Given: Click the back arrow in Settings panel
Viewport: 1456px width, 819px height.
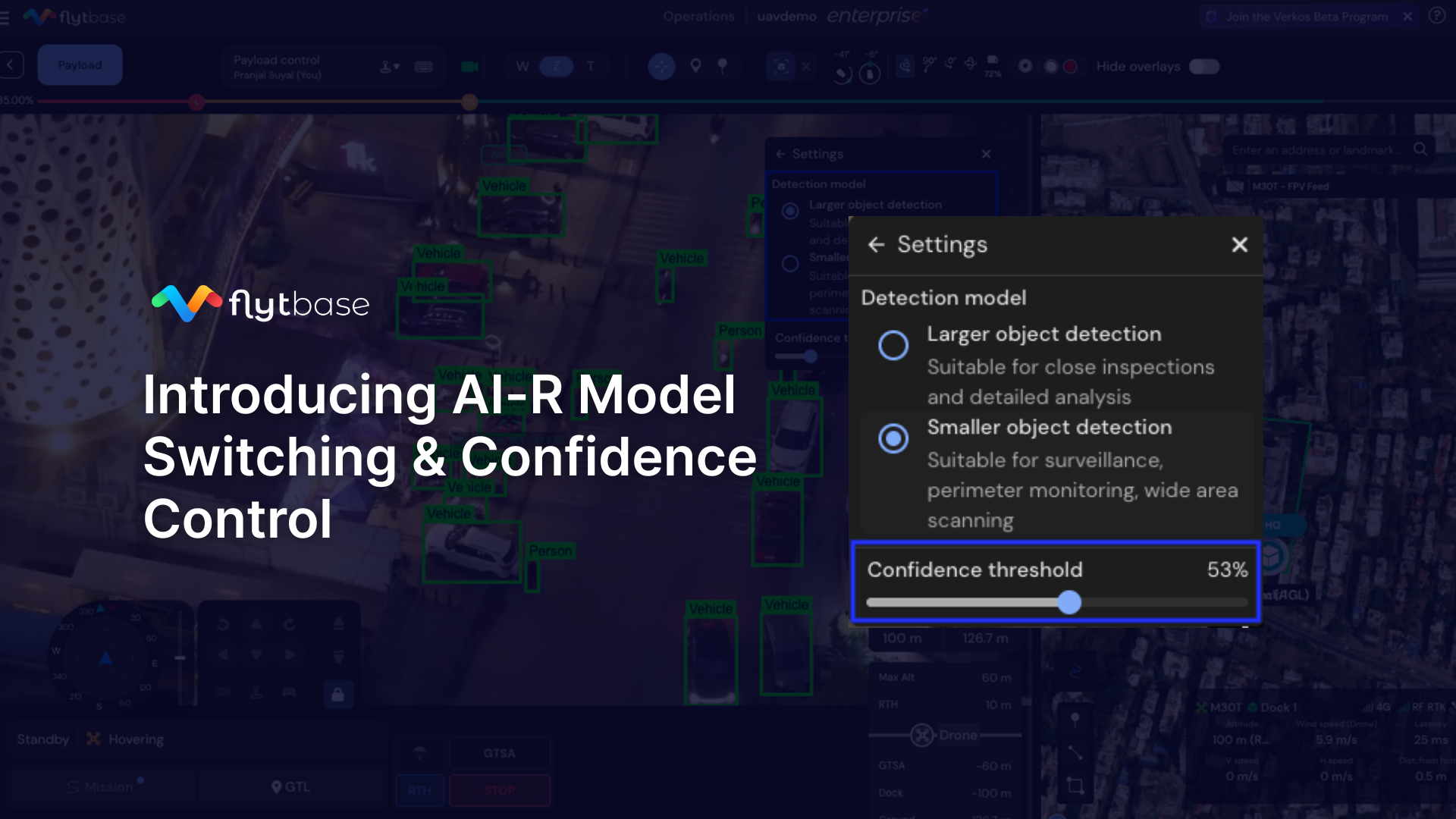Looking at the screenshot, I should click(876, 244).
